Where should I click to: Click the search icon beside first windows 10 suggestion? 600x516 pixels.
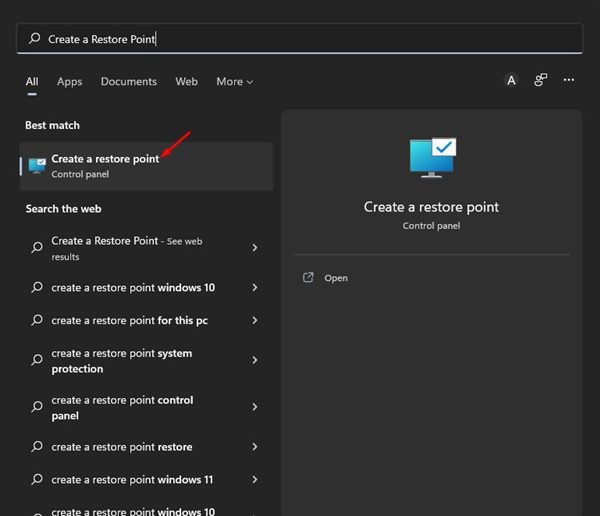coord(37,287)
